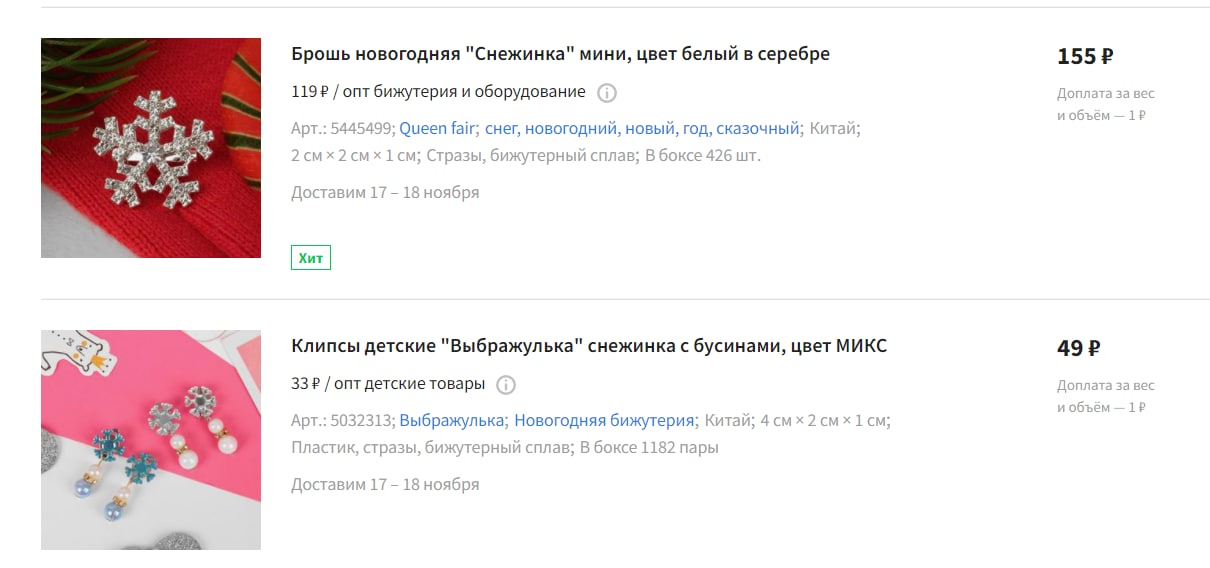The height and width of the screenshot is (568, 1210).
Task: Select article number Арт.: 5032313
Action: pos(343,420)
